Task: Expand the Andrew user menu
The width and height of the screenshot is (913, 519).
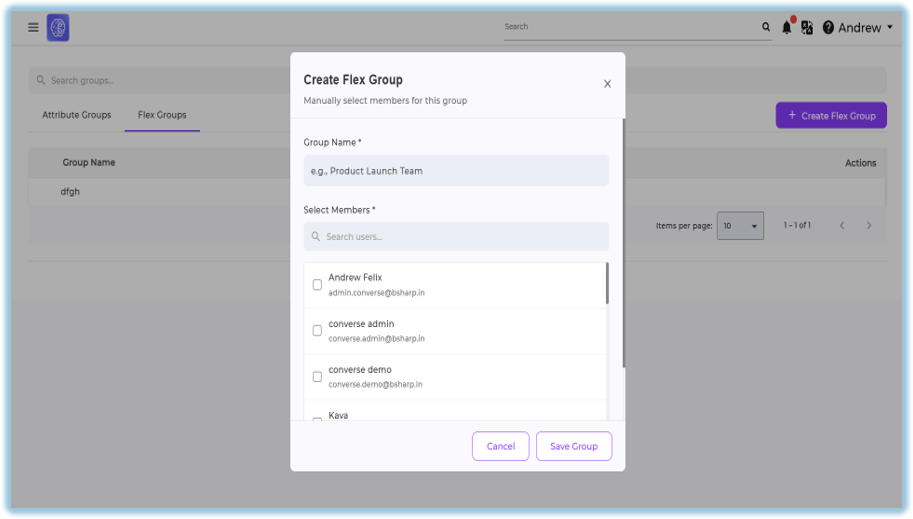Action: click(x=865, y=27)
